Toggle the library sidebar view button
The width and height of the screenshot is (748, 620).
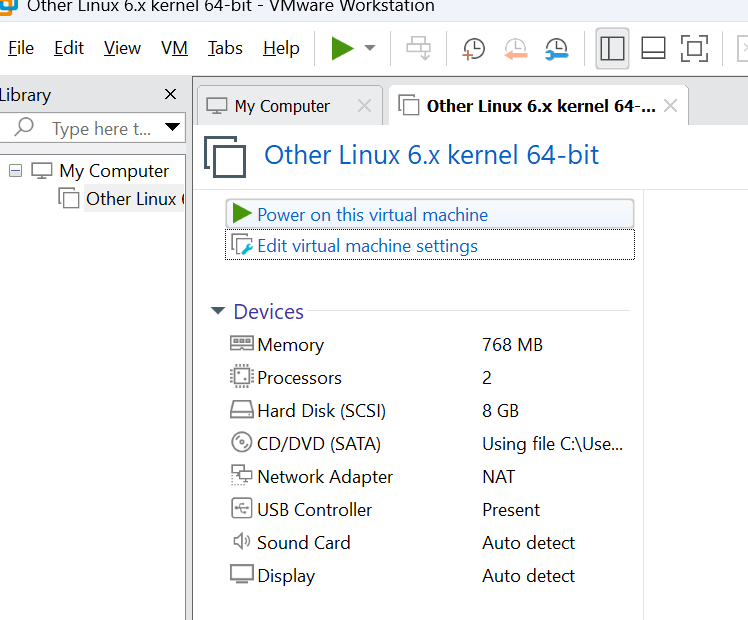pos(612,48)
